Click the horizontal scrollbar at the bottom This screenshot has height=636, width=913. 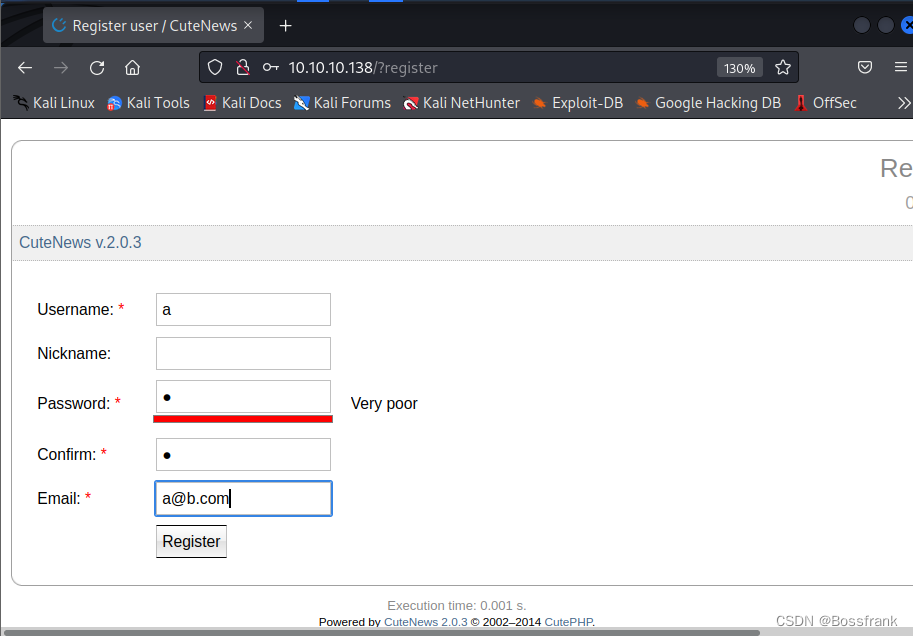click(384, 633)
